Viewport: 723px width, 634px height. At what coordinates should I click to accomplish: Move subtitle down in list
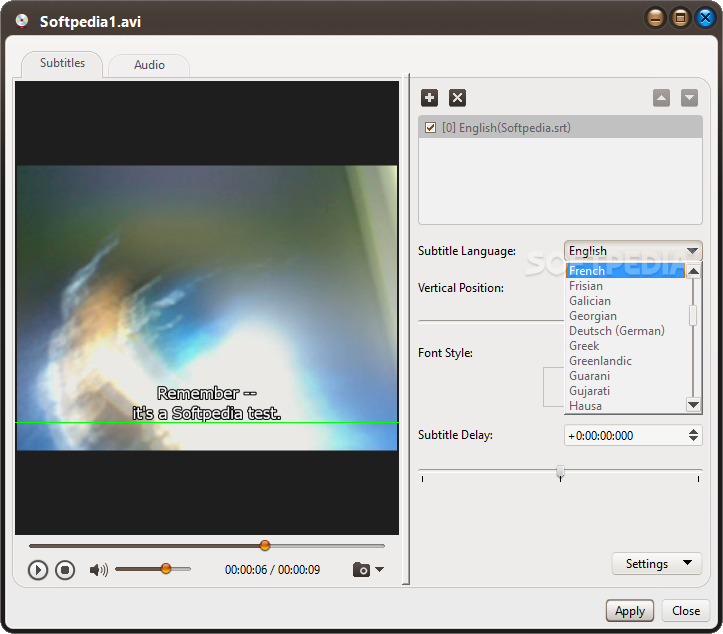(x=689, y=98)
